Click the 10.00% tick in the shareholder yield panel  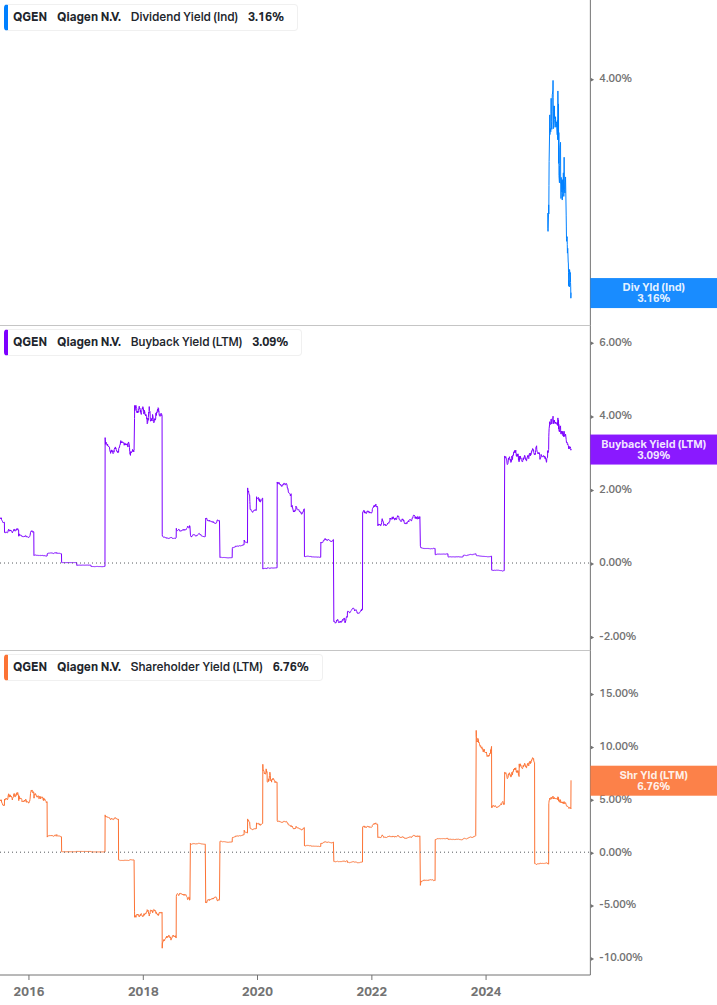(x=618, y=746)
